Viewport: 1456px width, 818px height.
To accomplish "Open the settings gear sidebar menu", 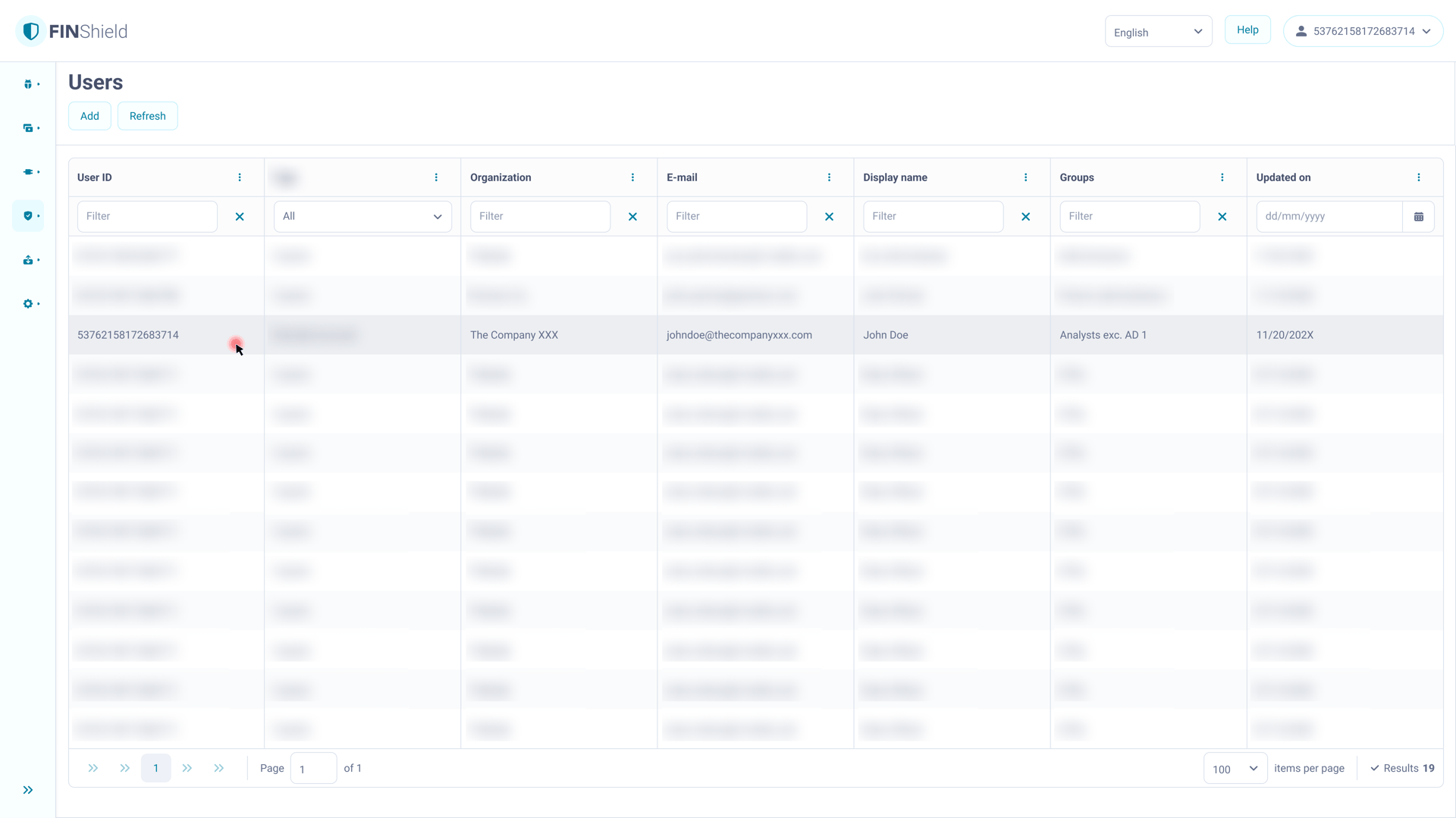I will (x=29, y=304).
